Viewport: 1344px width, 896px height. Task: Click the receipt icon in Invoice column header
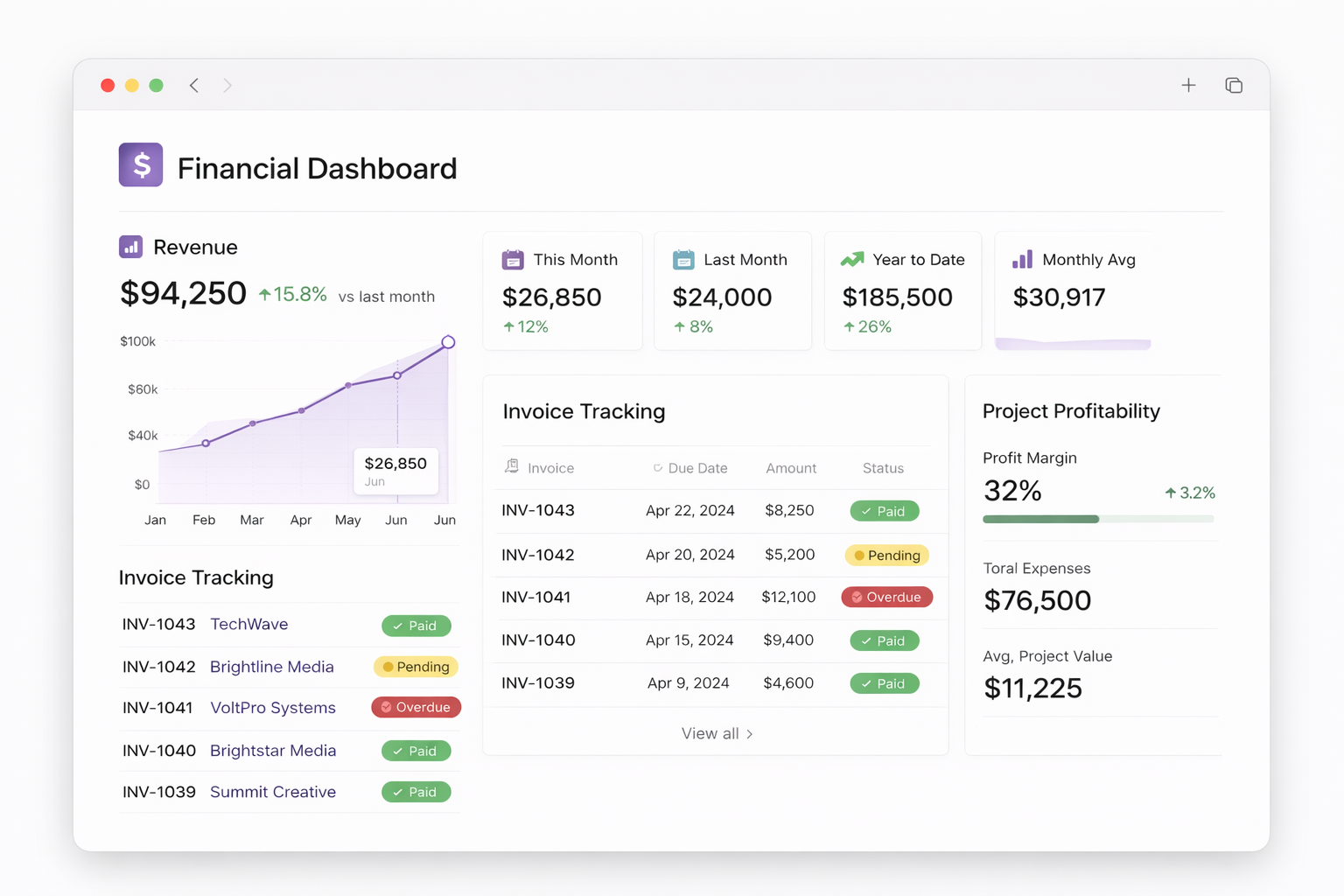pos(512,466)
